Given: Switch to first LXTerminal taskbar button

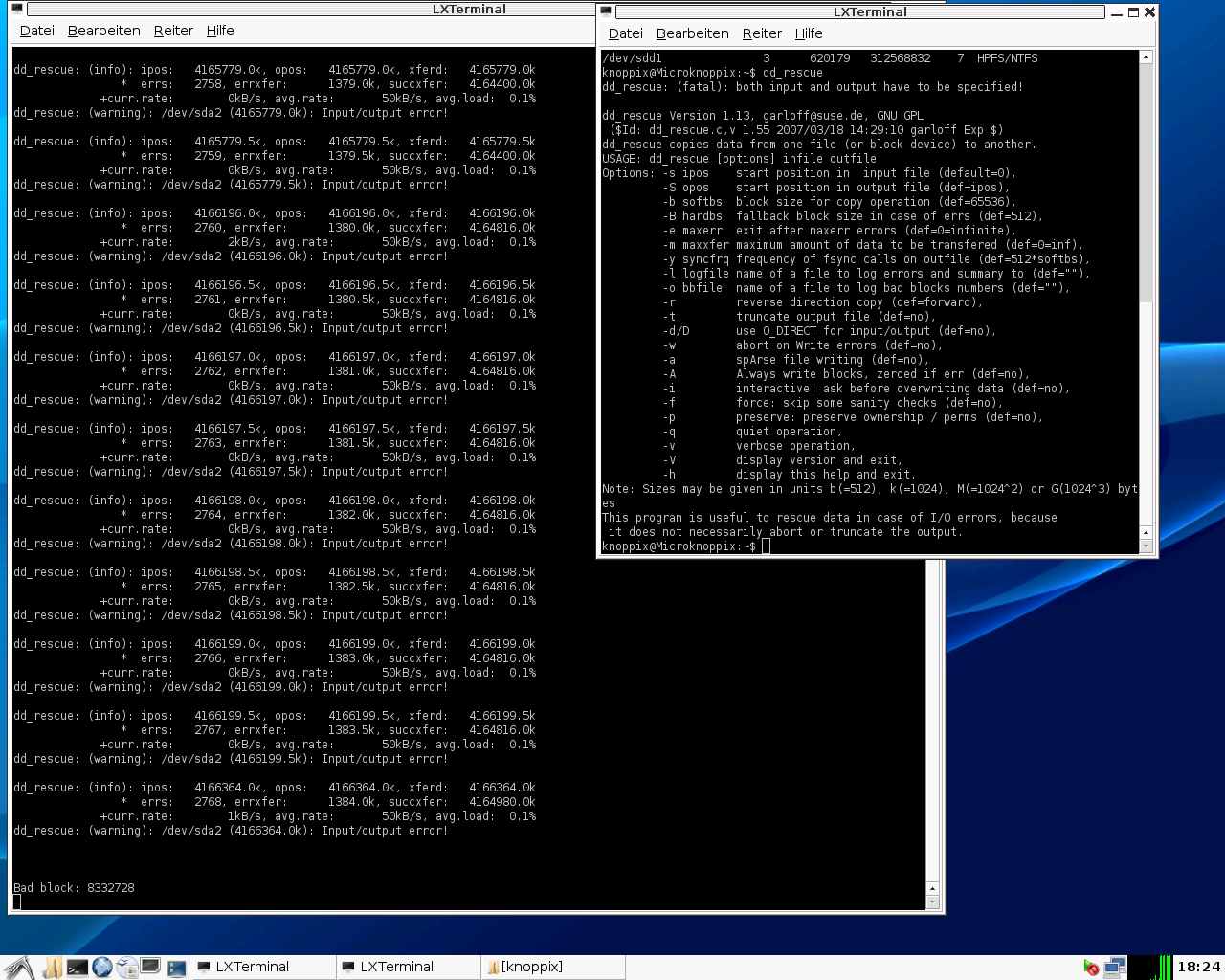Looking at the screenshot, I should click(263, 968).
